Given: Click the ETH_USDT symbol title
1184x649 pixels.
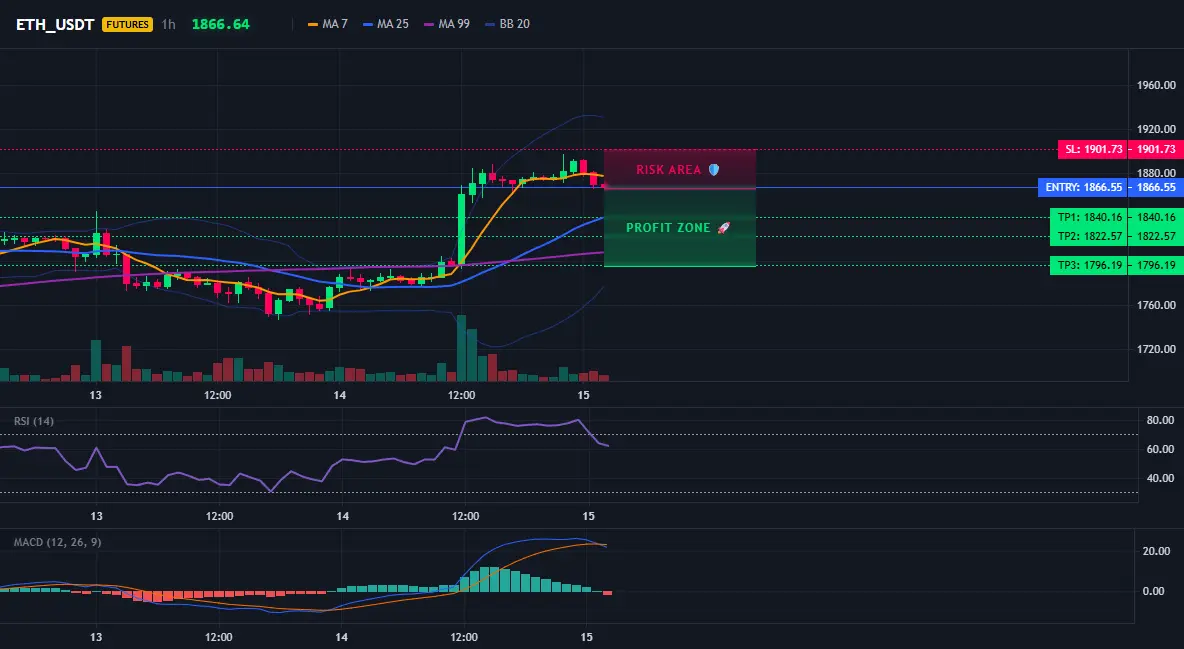Looking at the screenshot, I should [x=55, y=24].
